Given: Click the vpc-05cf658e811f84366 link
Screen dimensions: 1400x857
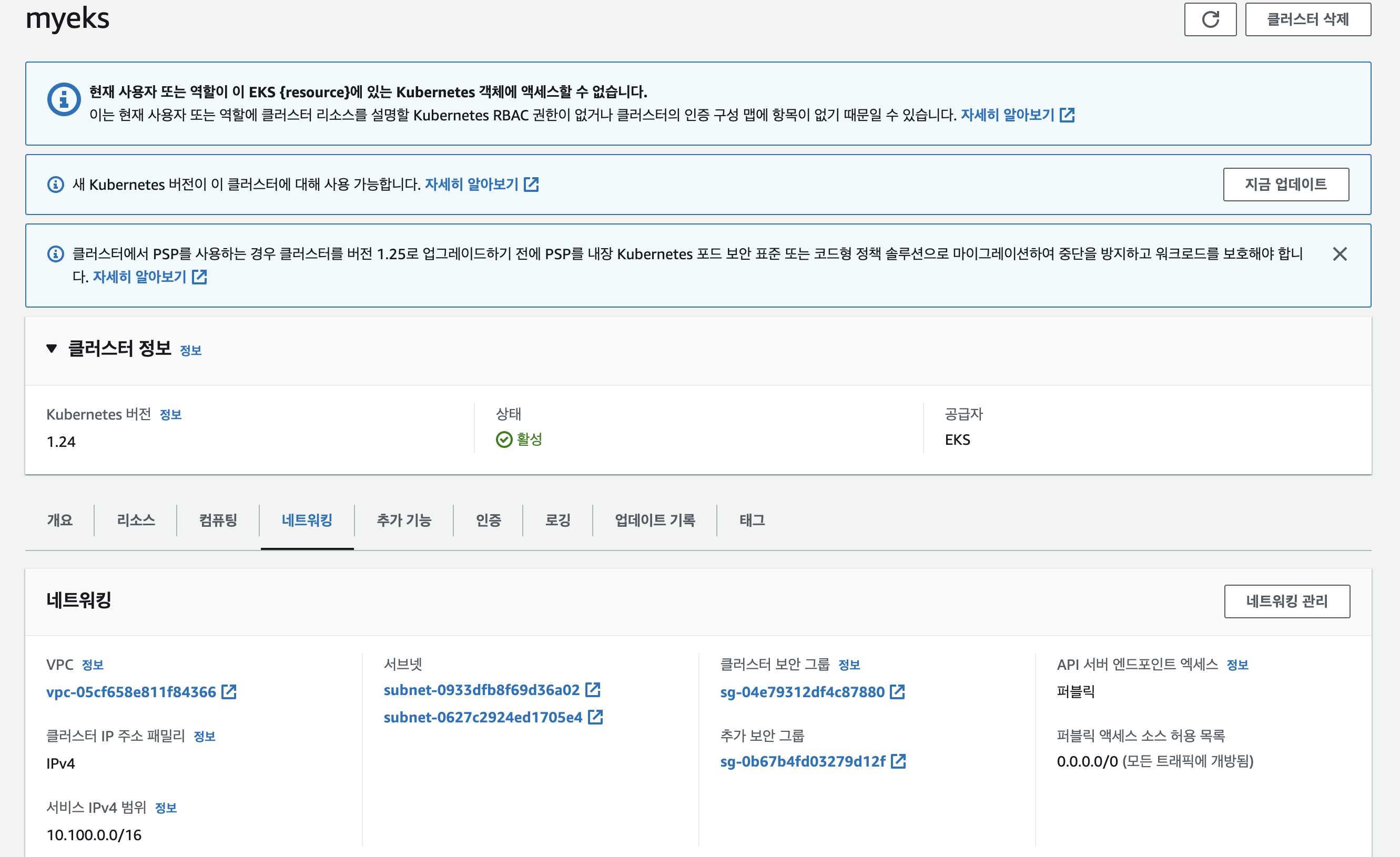Looking at the screenshot, I should [131, 692].
